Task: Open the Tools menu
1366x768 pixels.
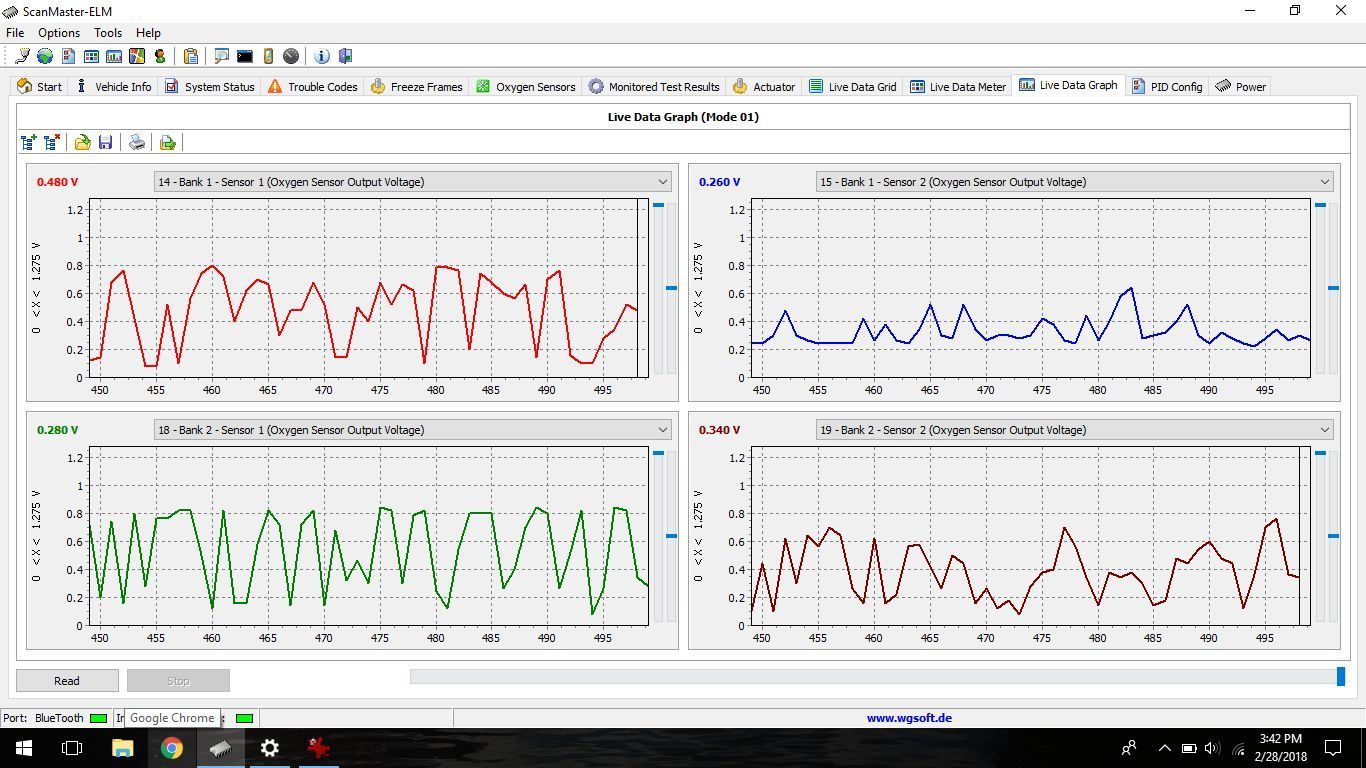Action: 108,33
